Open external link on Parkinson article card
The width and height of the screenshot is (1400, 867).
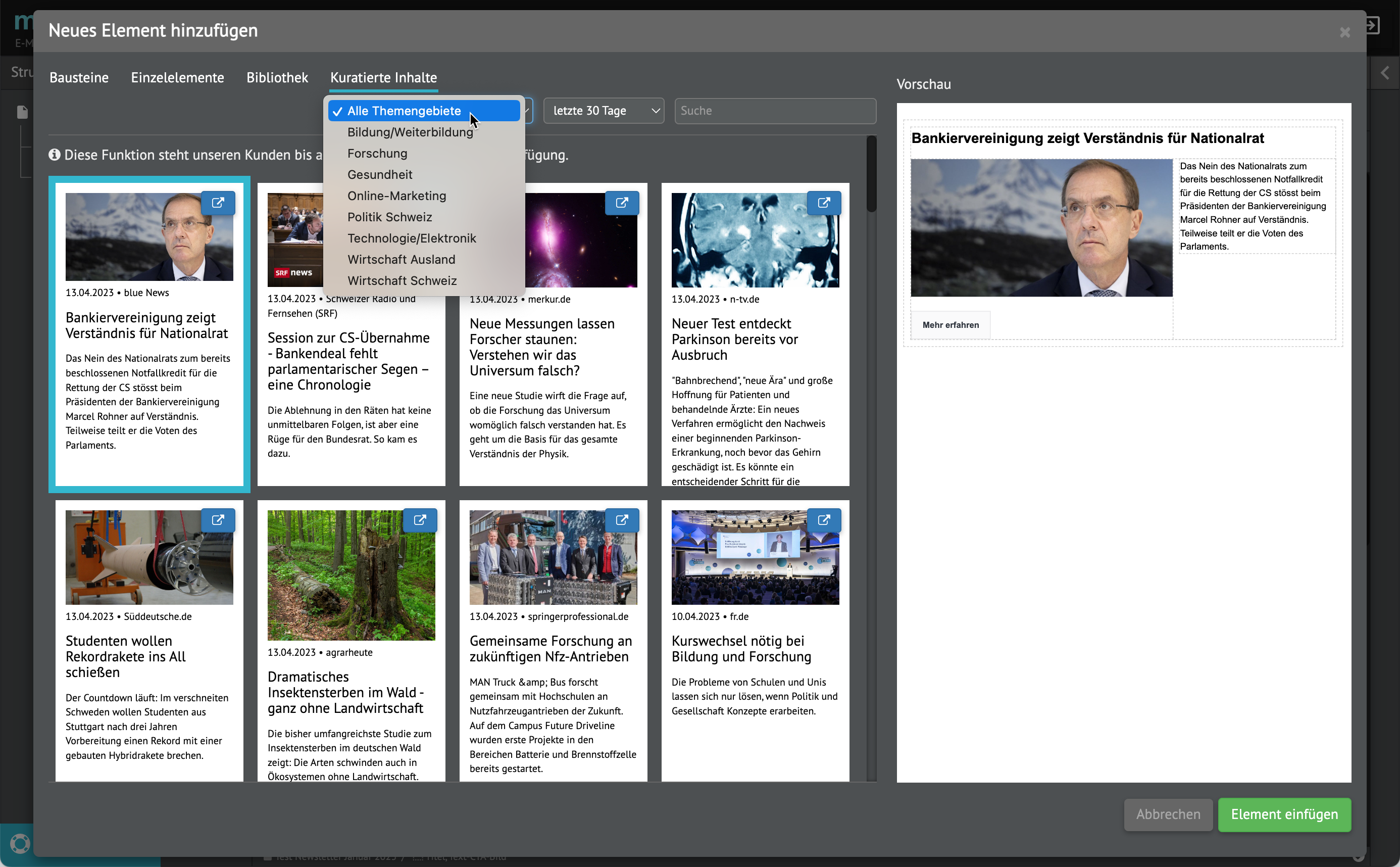824,203
